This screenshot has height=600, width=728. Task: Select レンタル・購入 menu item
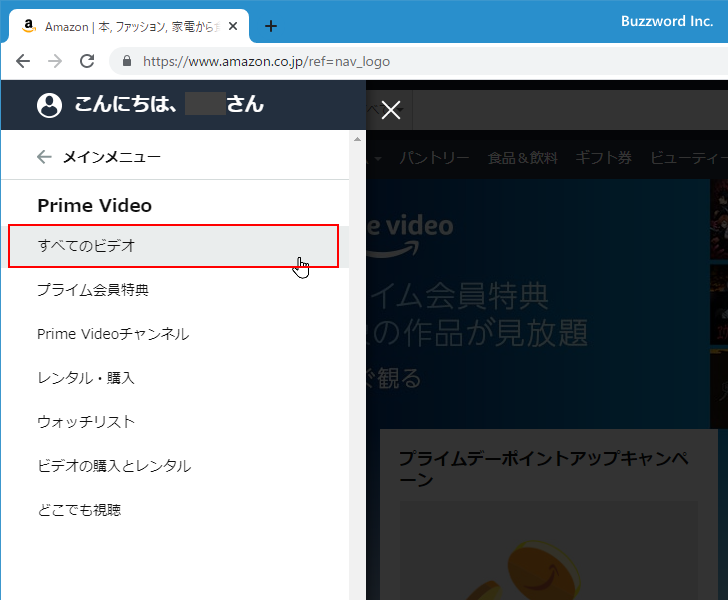tap(175, 378)
